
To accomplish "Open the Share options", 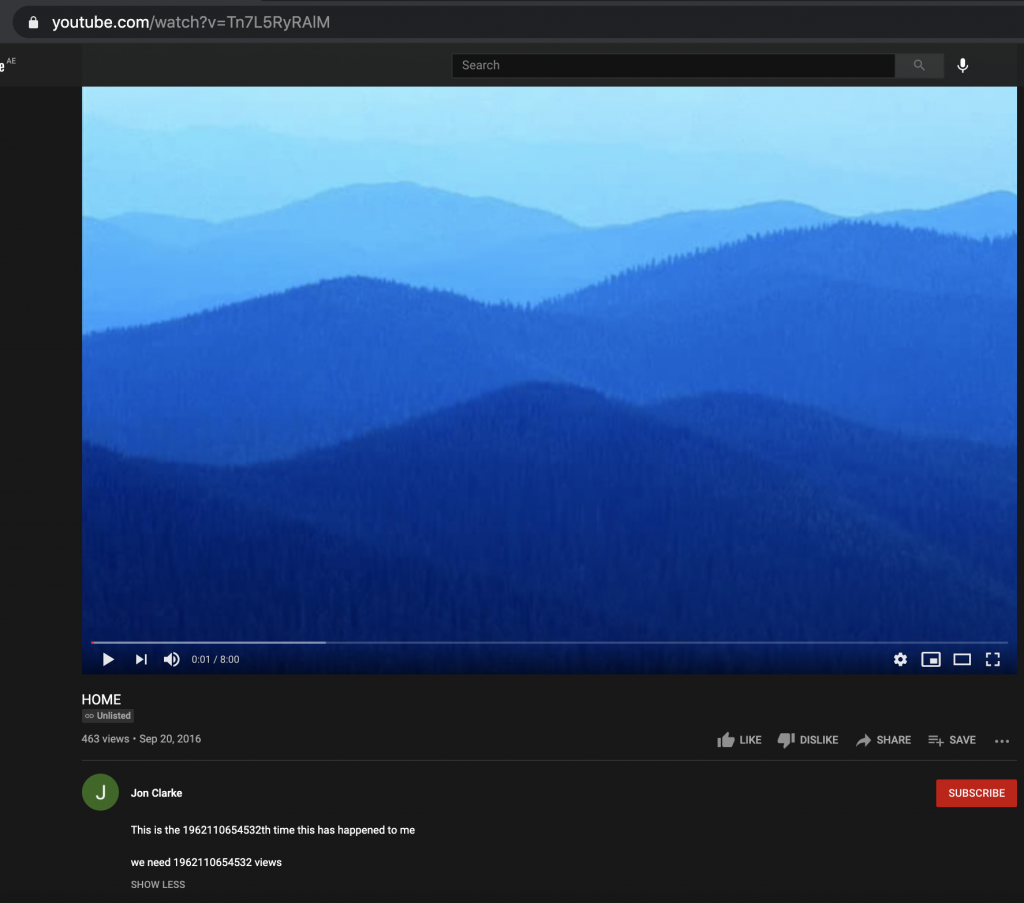I will (883, 740).
